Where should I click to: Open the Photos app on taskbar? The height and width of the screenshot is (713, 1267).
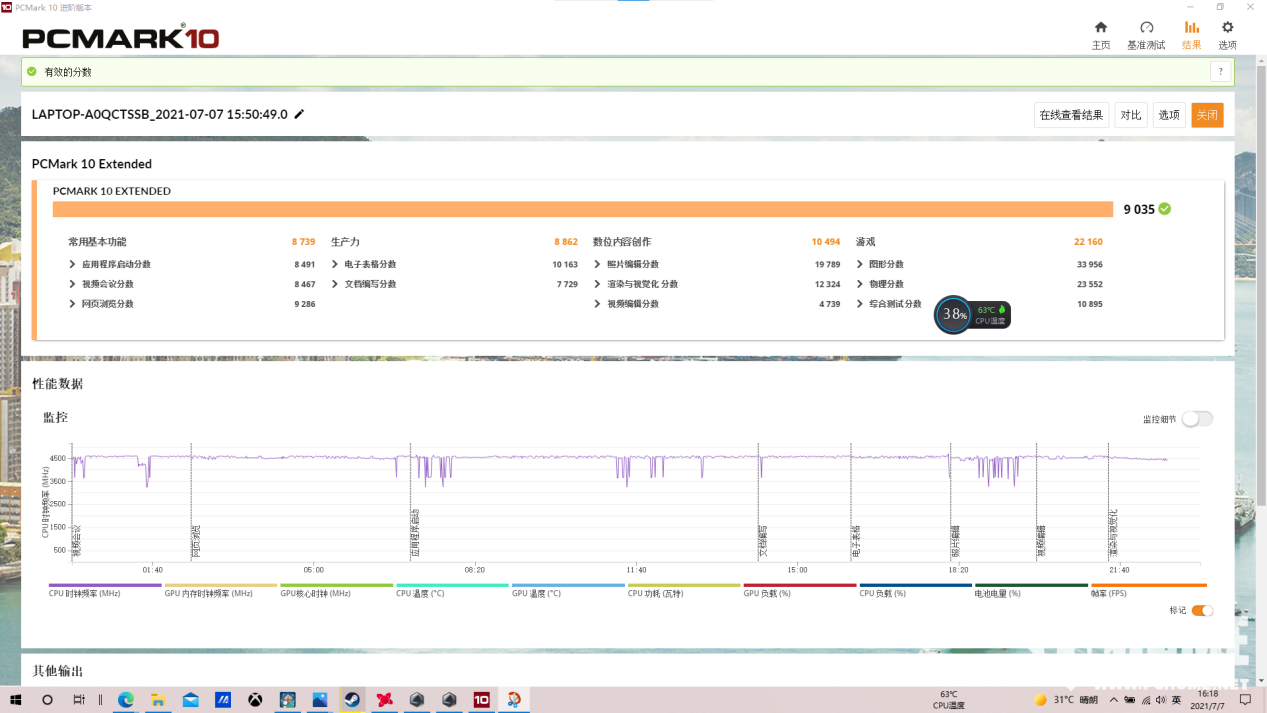coord(320,700)
